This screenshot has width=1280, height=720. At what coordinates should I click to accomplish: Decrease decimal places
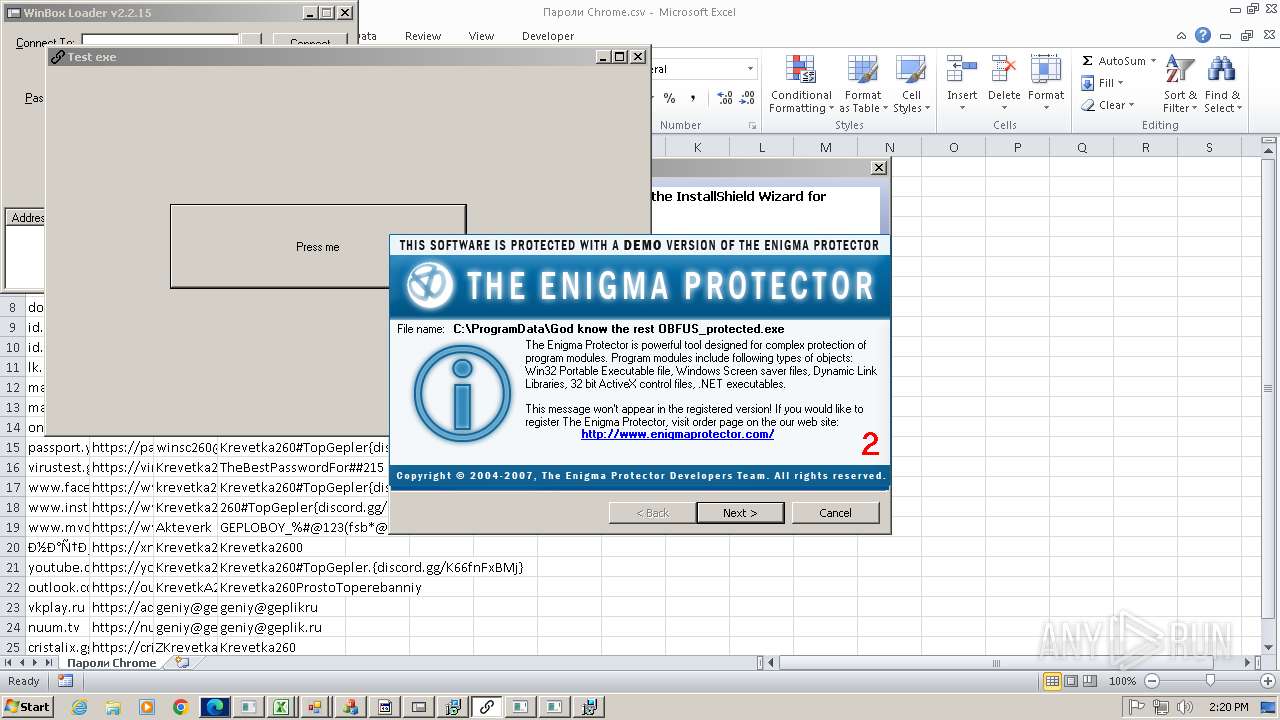coord(748,98)
